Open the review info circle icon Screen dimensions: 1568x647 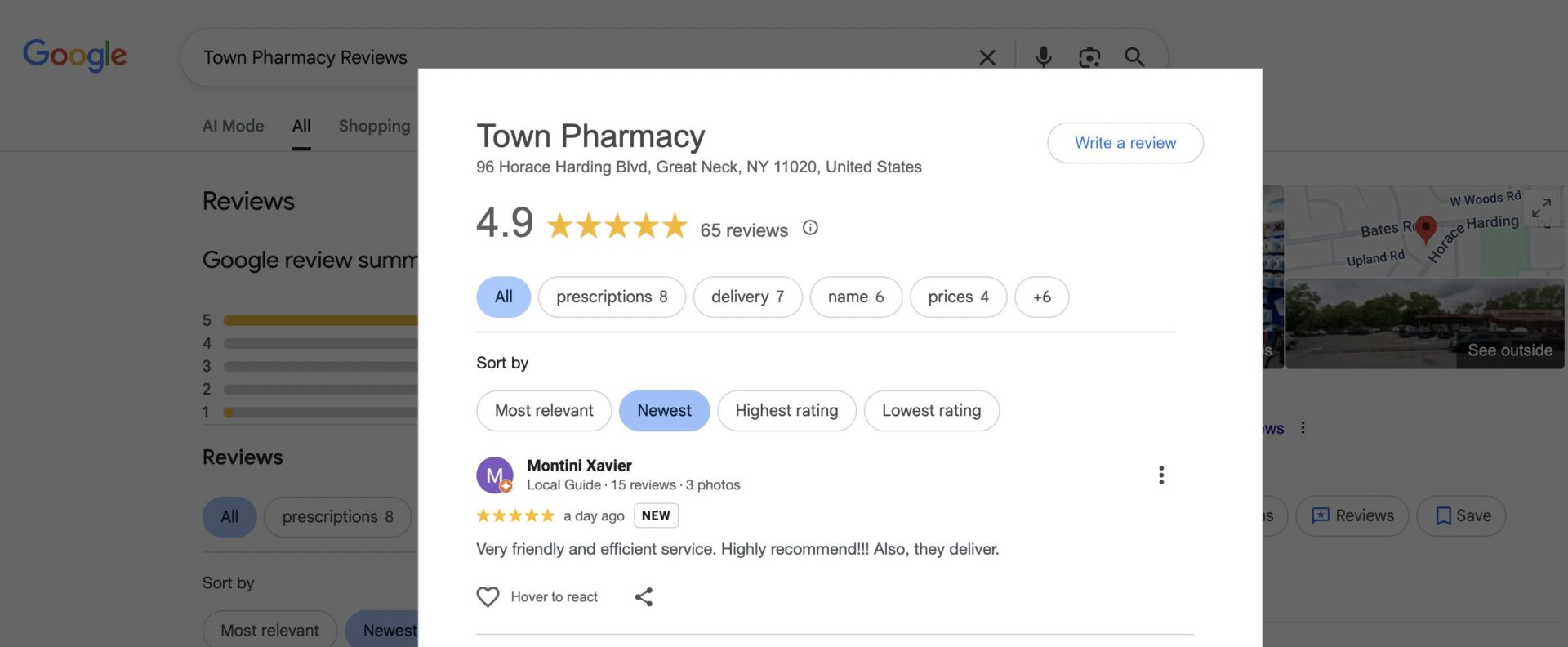click(809, 229)
